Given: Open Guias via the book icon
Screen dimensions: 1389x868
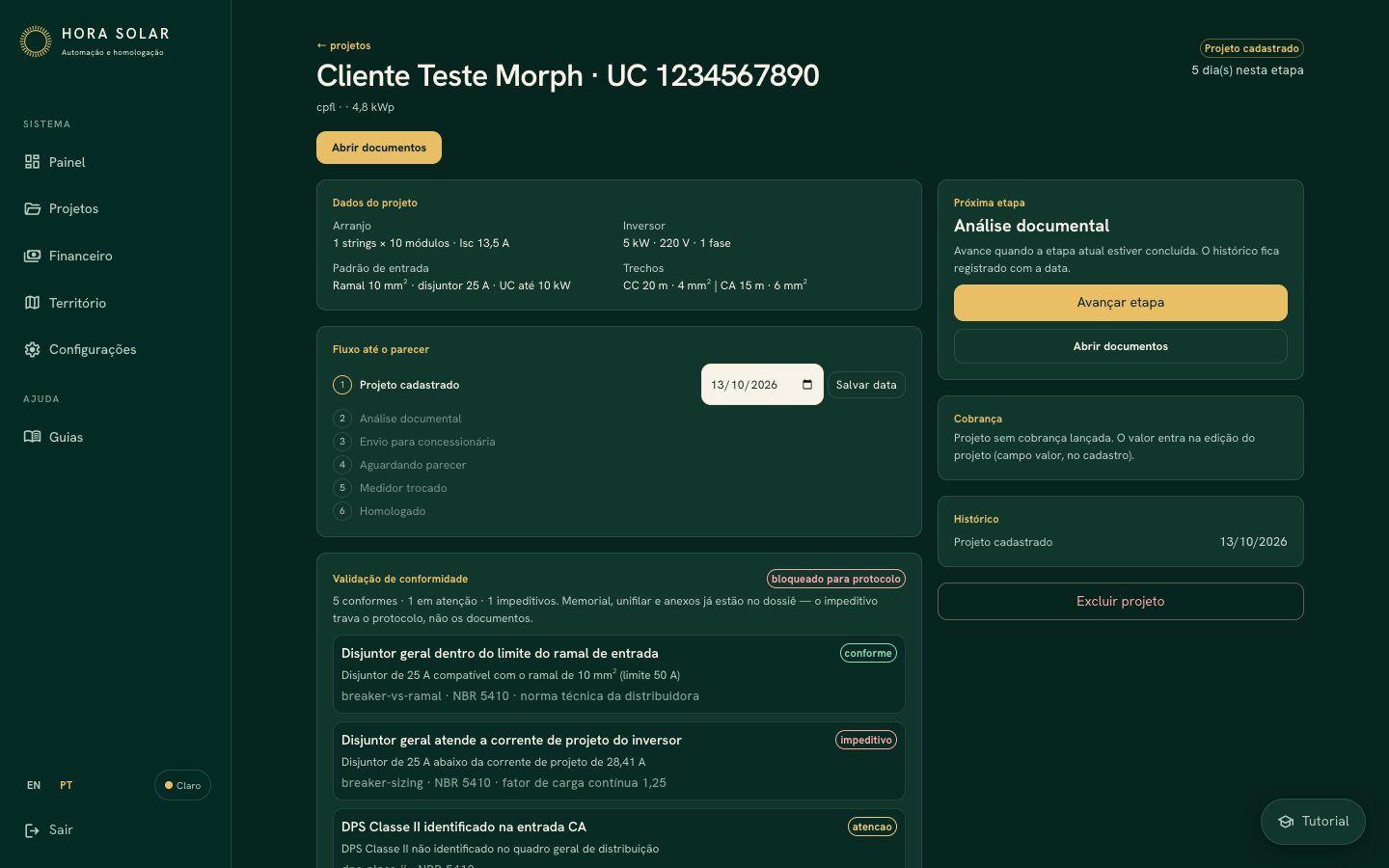Looking at the screenshot, I should click(x=32, y=437).
